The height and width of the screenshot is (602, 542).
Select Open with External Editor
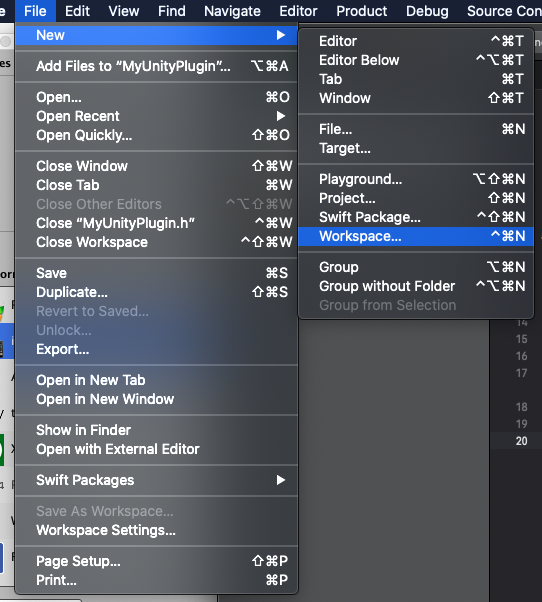156,449
